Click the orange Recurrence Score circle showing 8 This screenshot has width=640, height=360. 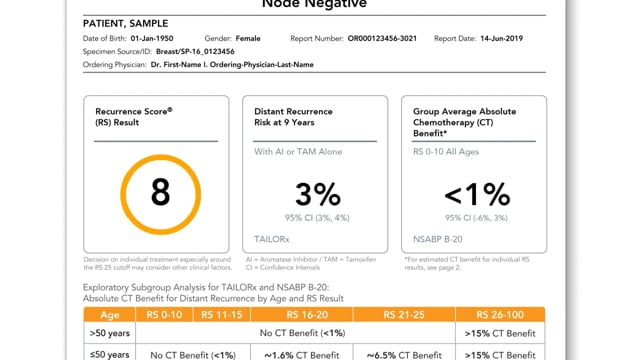pyautogui.click(x=160, y=194)
